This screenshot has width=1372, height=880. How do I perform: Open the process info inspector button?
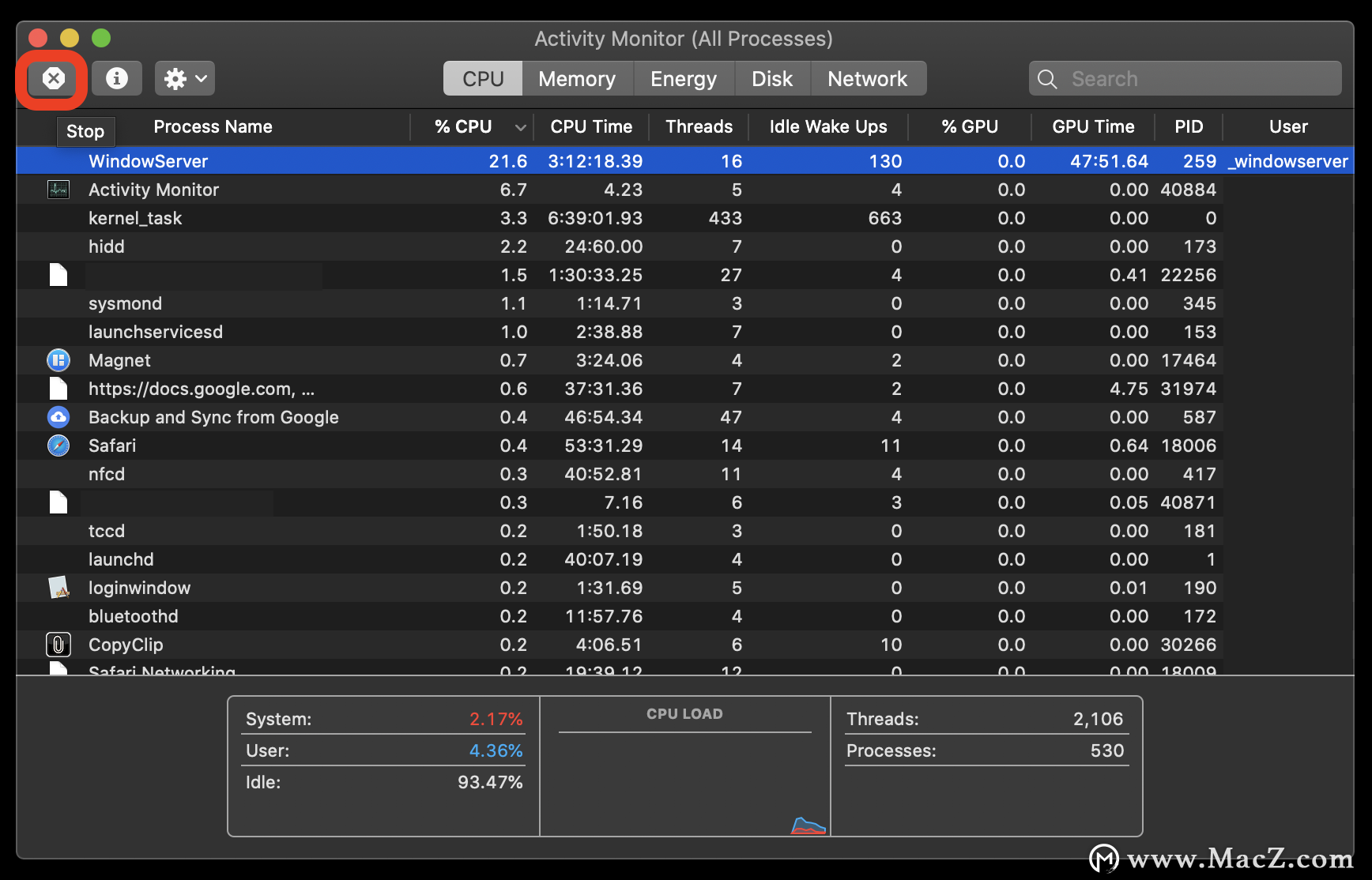(117, 78)
